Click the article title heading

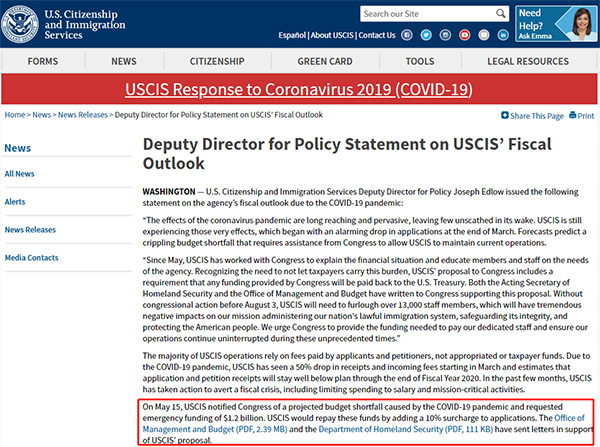(x=347, y=154)
